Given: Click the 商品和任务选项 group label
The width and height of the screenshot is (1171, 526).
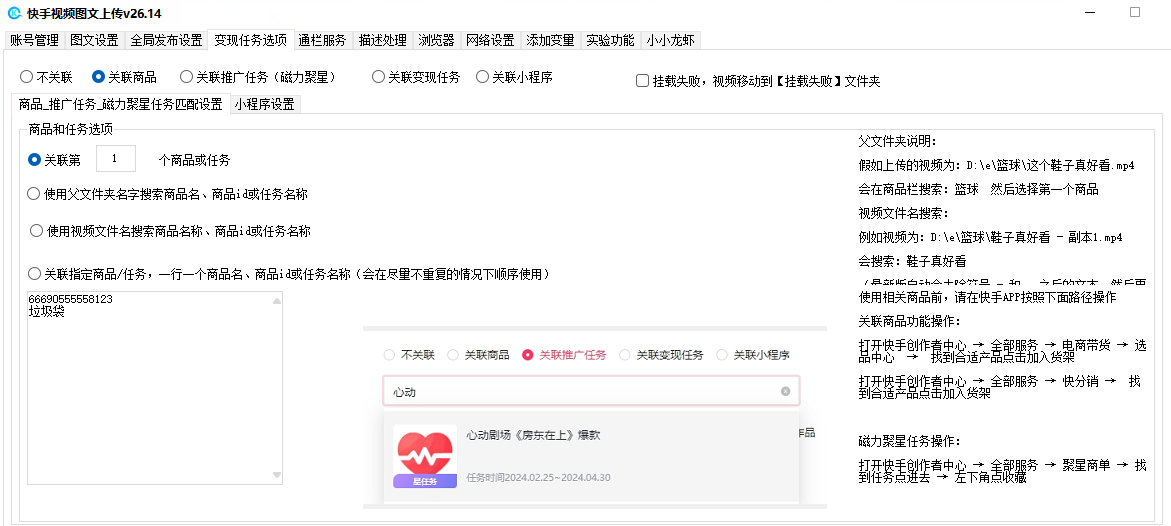Looking at the screenshot, I should 70,130.
